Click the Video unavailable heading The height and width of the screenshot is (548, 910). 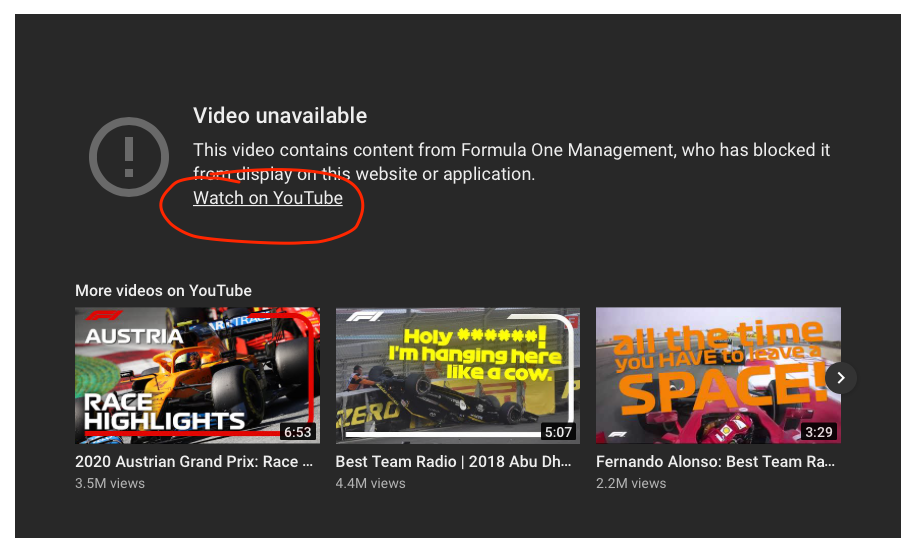280,116
